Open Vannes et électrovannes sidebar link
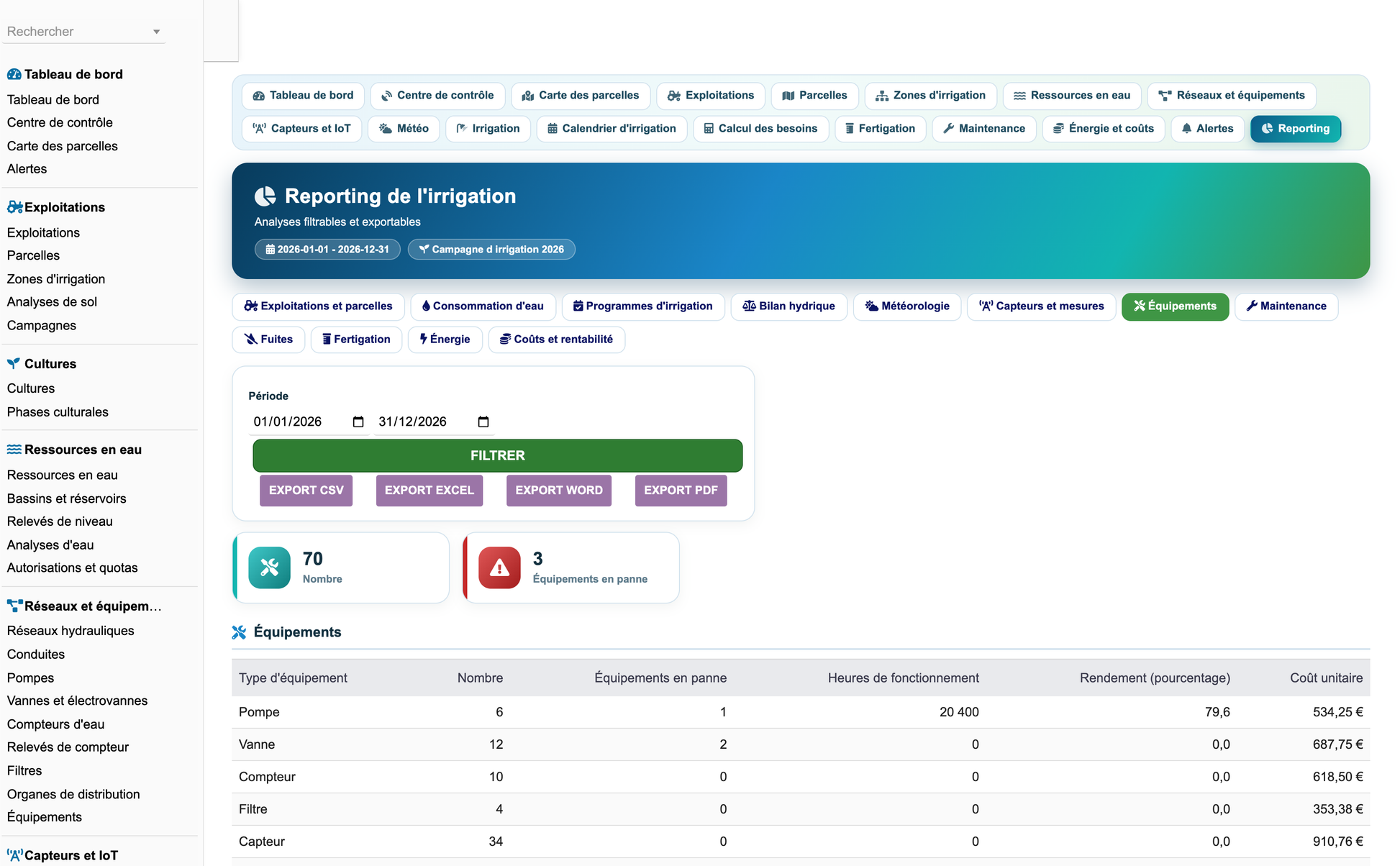The image size is (1400, 866). pos(77,701)
